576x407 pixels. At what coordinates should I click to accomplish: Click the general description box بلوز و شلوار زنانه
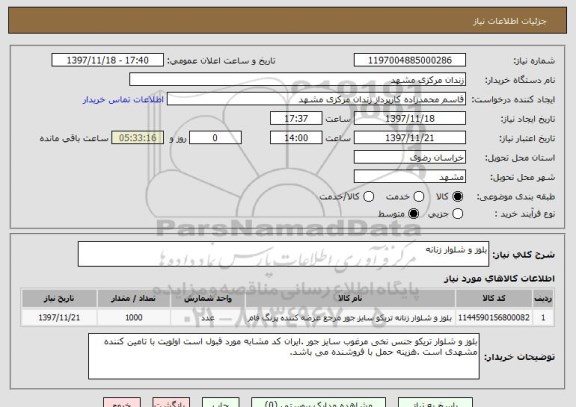pyautogui.click(x=283, y=254)
